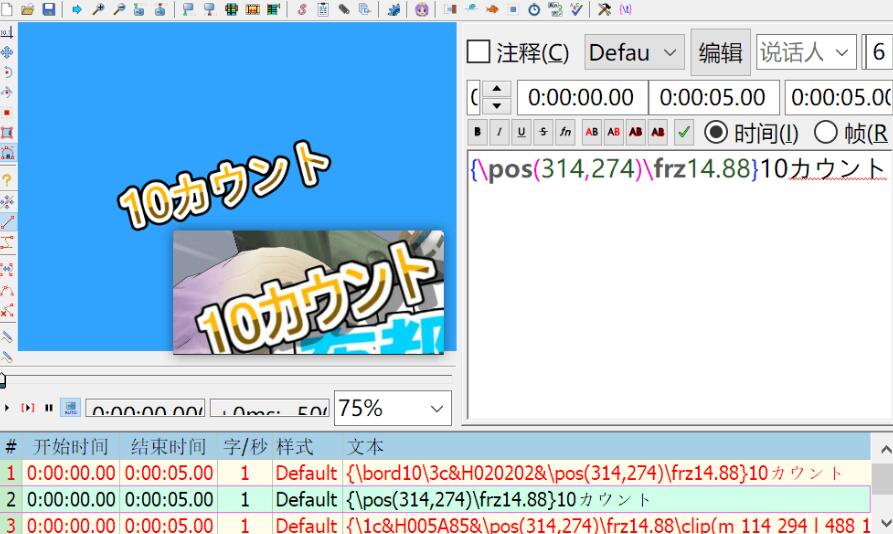Select the rectangle clip visual tool
Viewport: 893px width, 534px height.
tap(7, 133)
